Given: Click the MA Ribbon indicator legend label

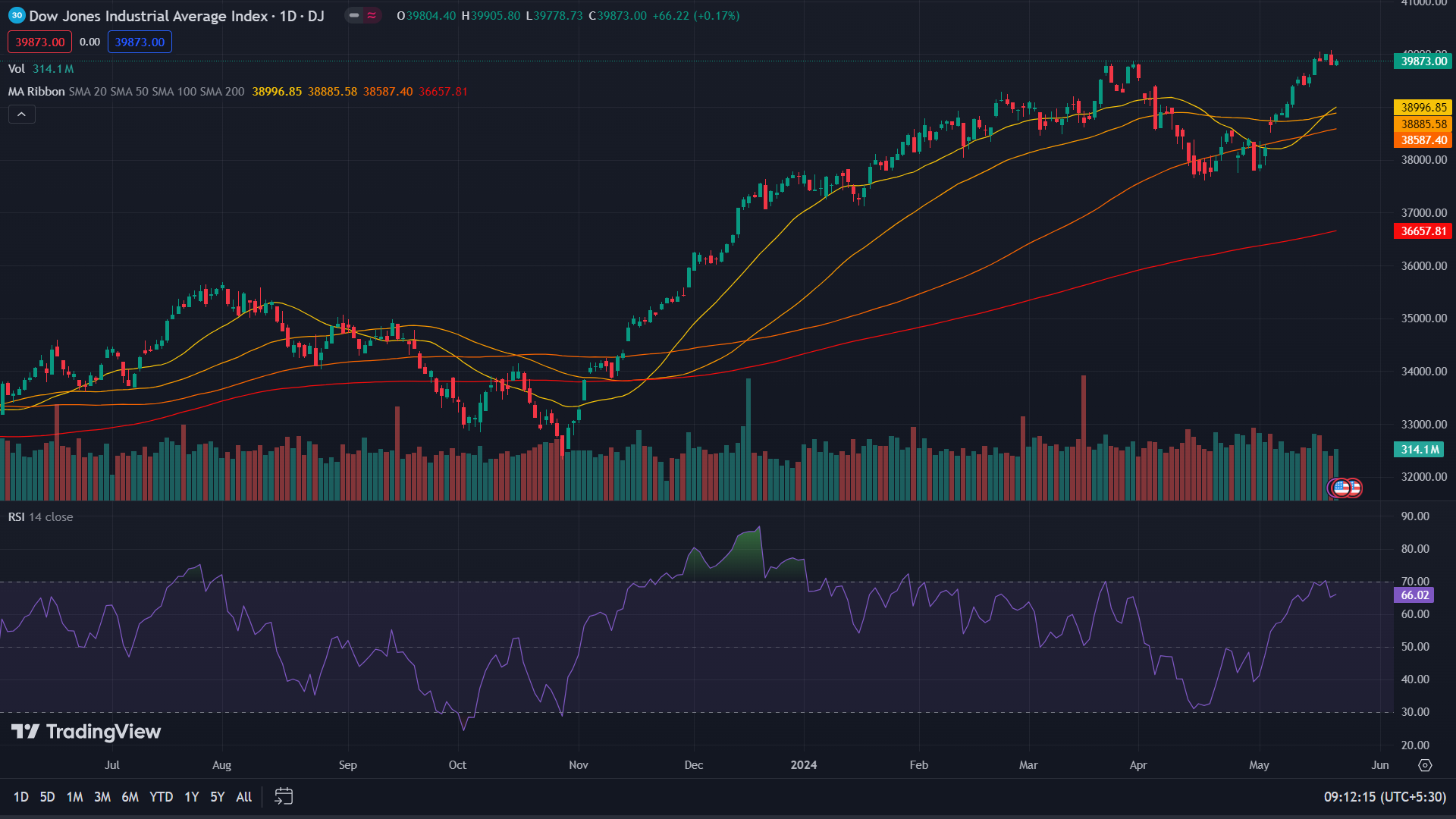Looking at the screenshot, I should tap(36, 92).
